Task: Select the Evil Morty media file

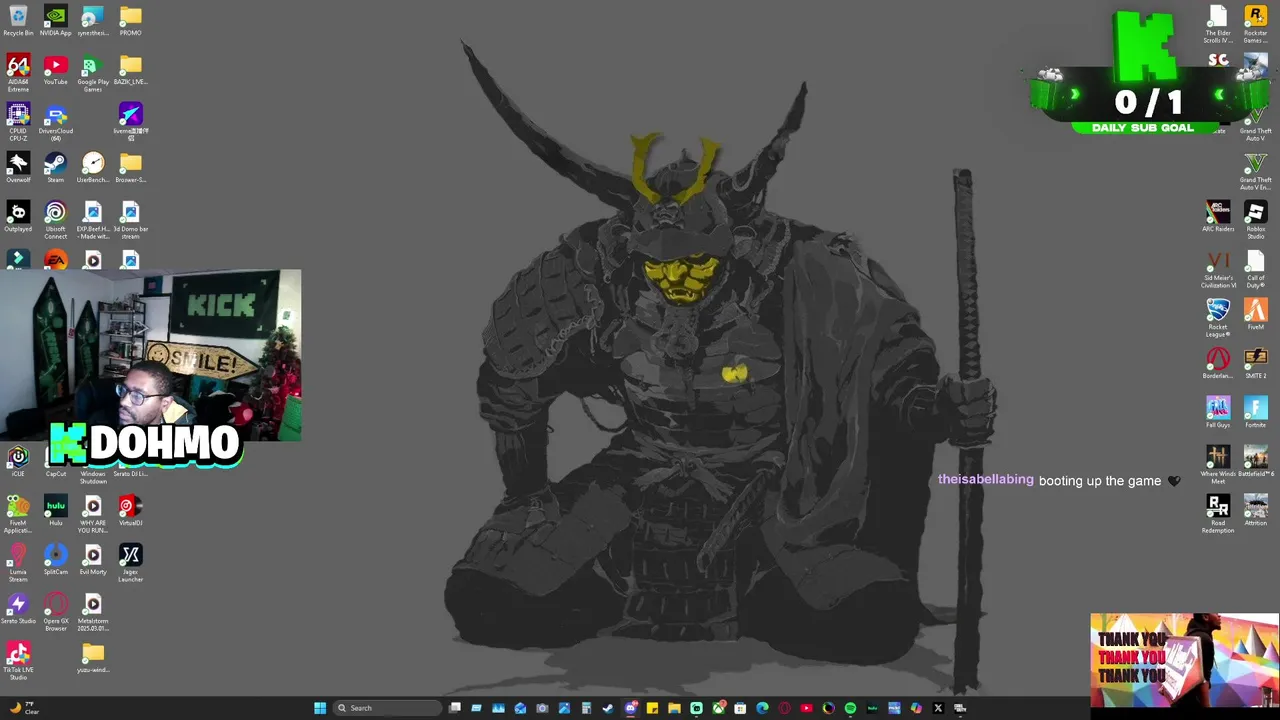Action: (93, 559)
